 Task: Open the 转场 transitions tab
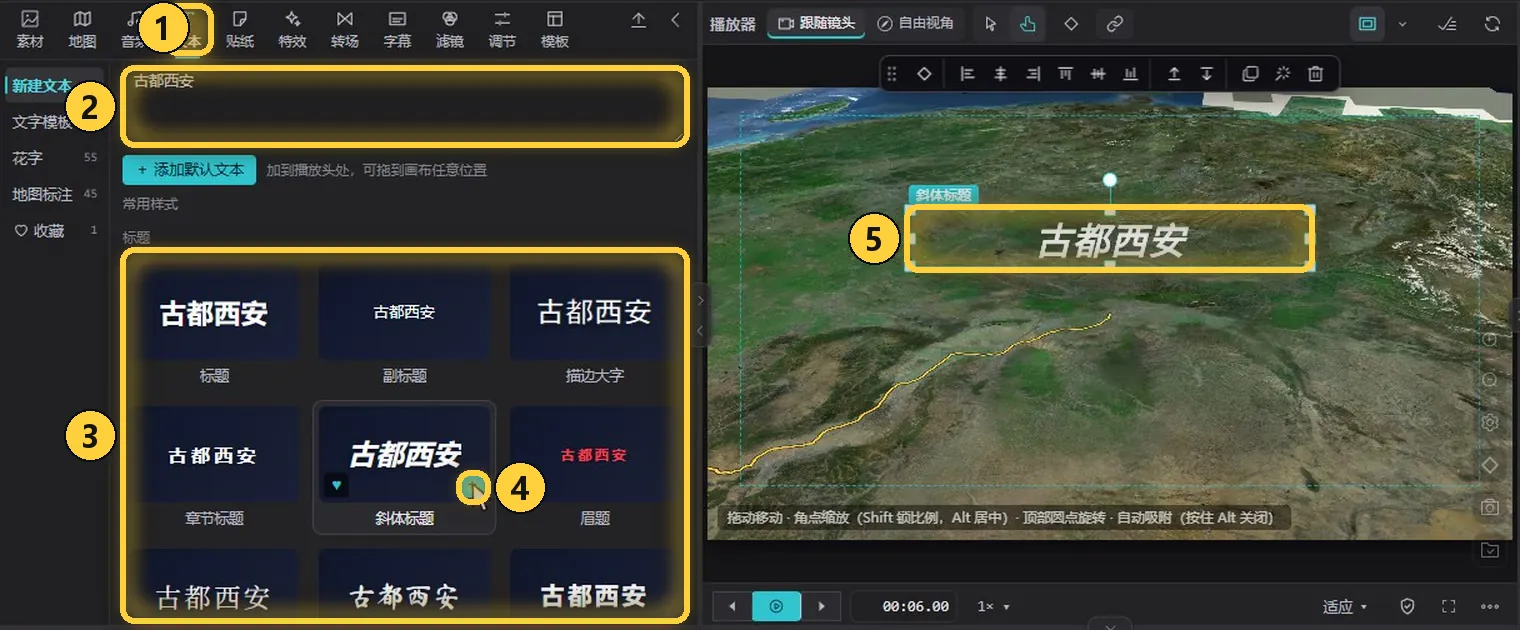click(x=345, y=29)
